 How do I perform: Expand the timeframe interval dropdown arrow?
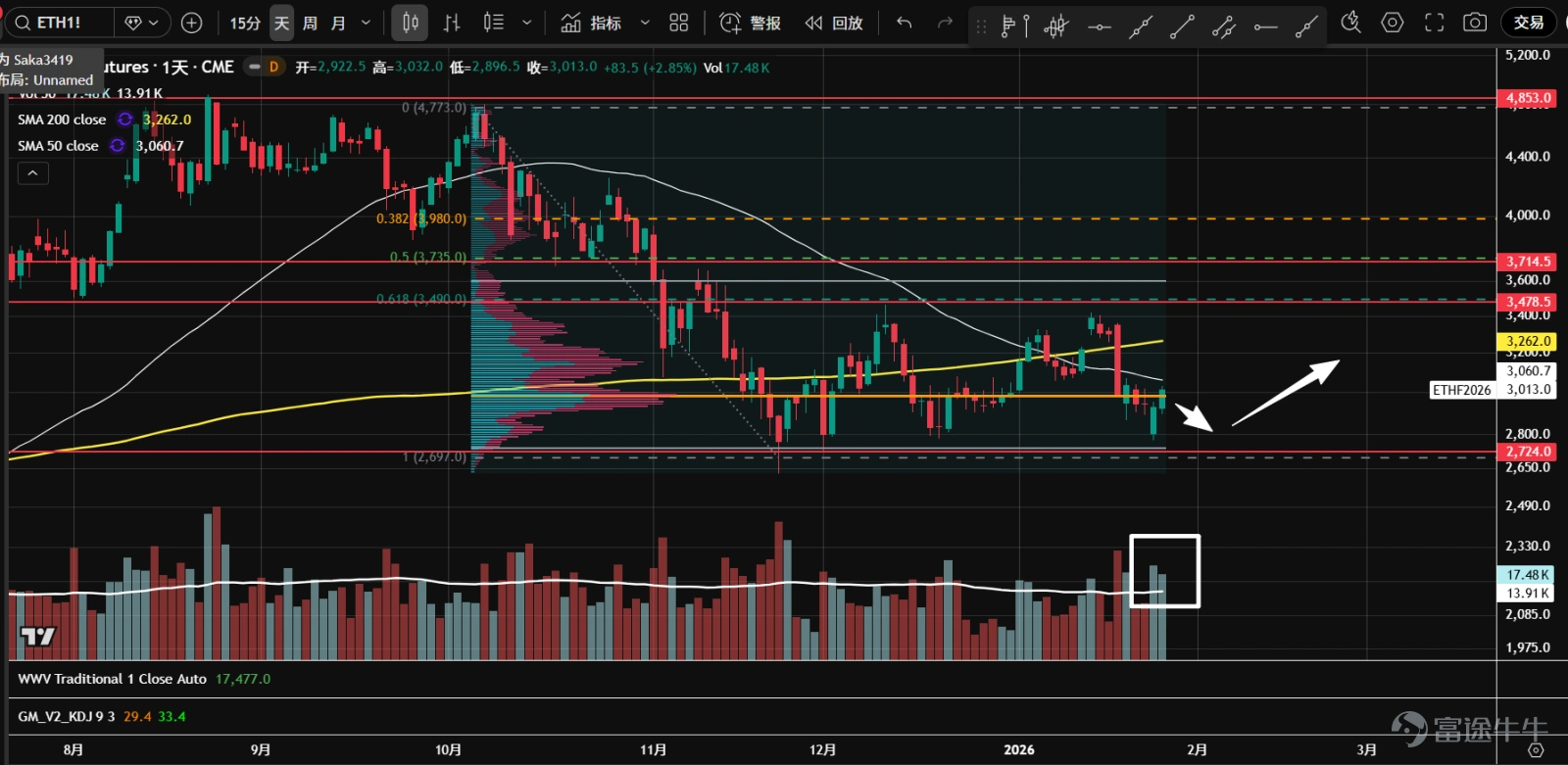coord(367,23)
